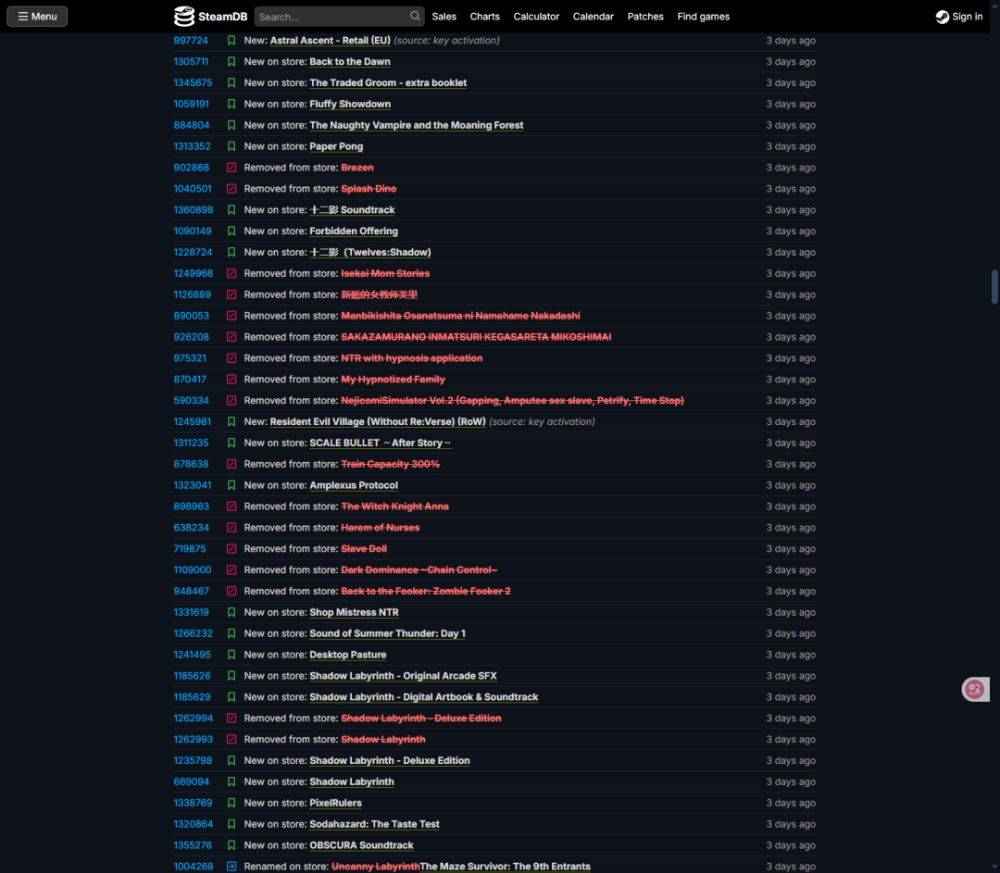
Task: Go to Charts
Action: 485,17
